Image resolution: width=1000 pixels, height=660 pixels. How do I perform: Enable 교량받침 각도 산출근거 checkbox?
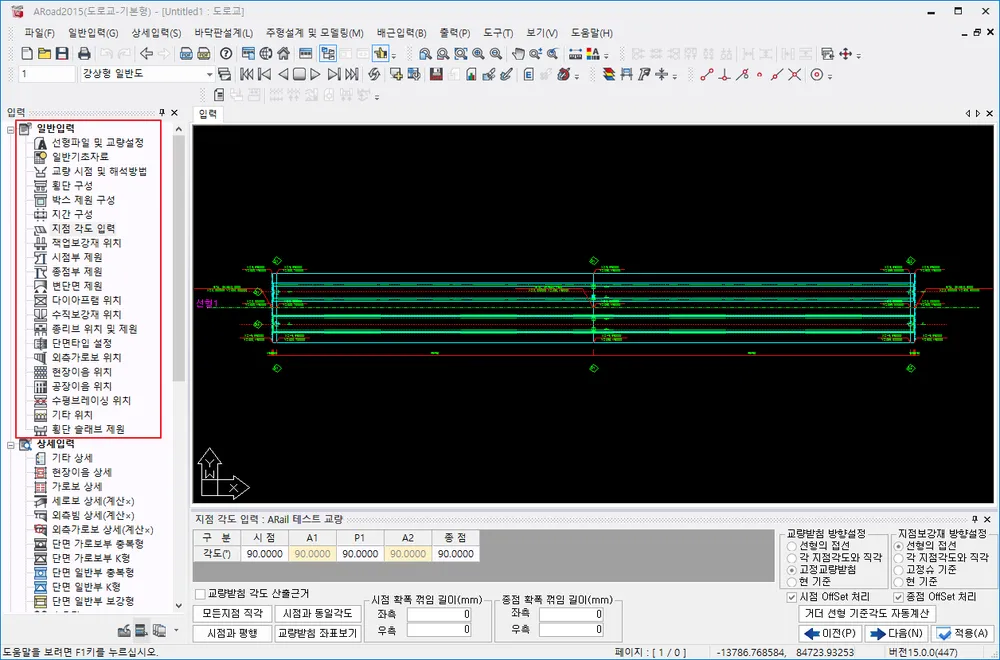point(200,594)
